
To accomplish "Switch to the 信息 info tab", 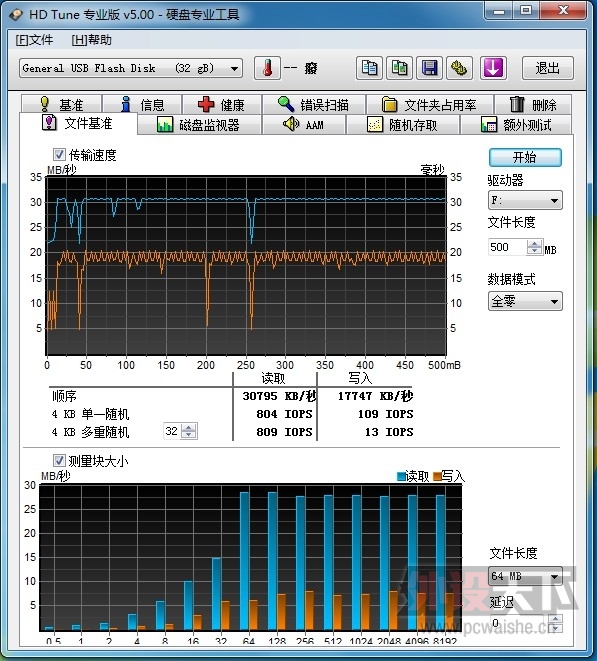I will pyautogui.click(x=143, y=104).
